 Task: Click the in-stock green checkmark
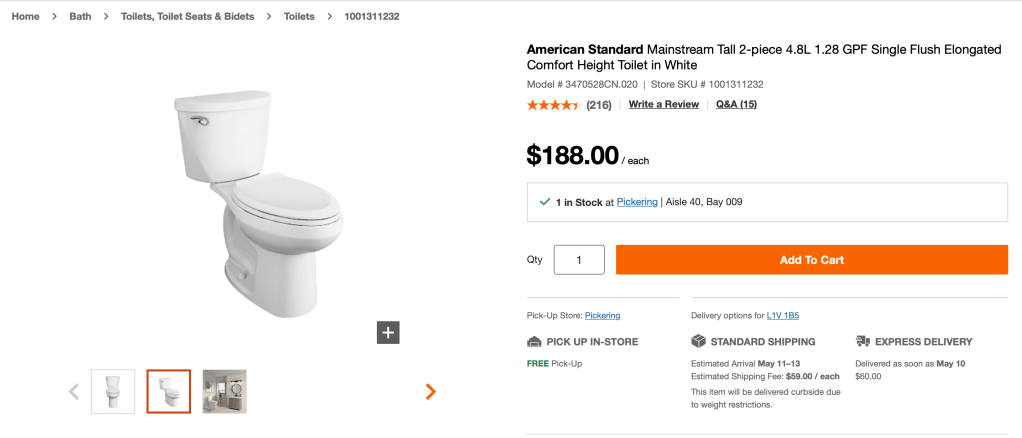point(544,202)
